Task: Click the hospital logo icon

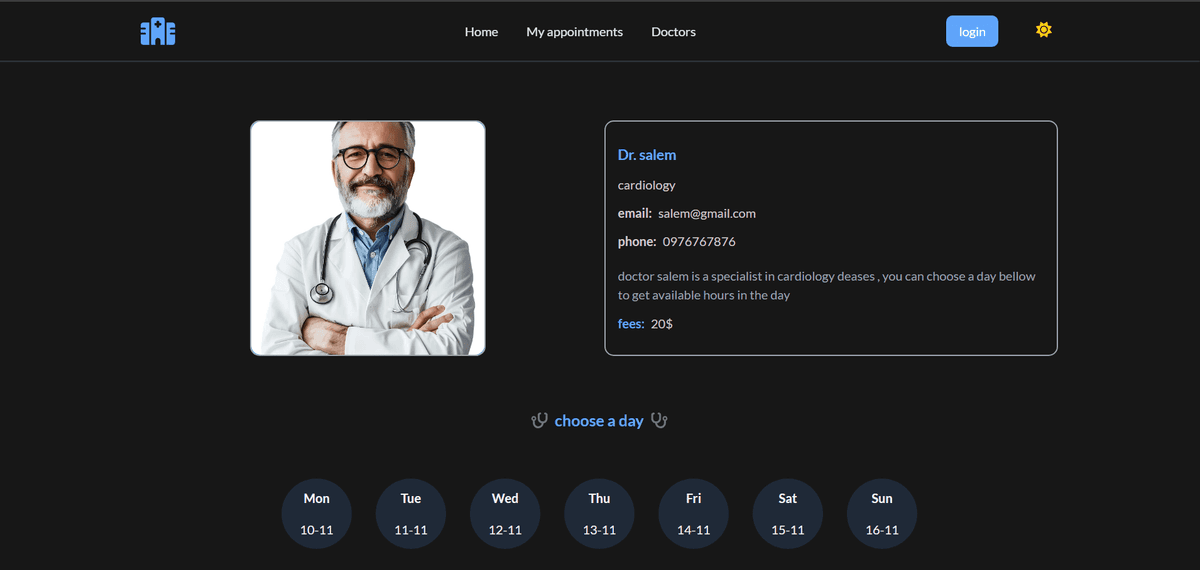Action: [158, 32]
